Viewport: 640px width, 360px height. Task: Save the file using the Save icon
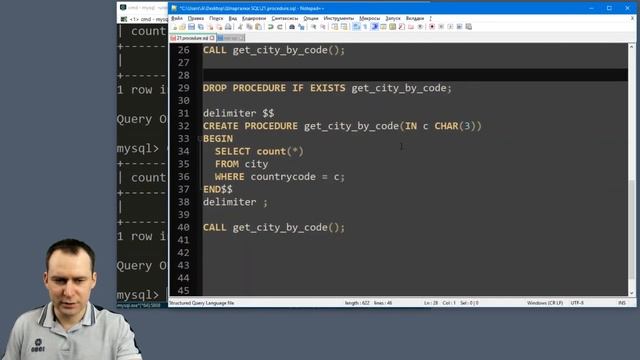click(191, 27)
